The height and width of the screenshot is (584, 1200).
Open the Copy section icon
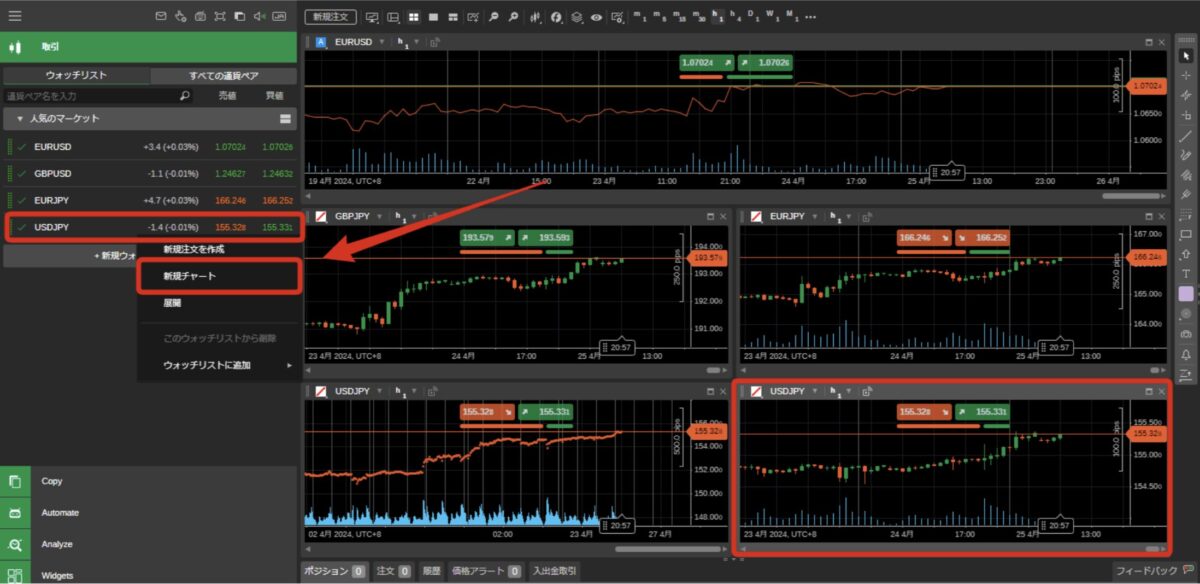click(15, 481)
